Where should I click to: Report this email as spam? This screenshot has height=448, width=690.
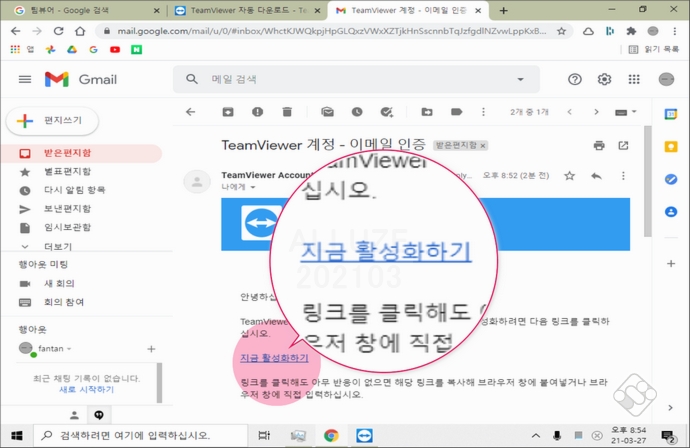257,112
